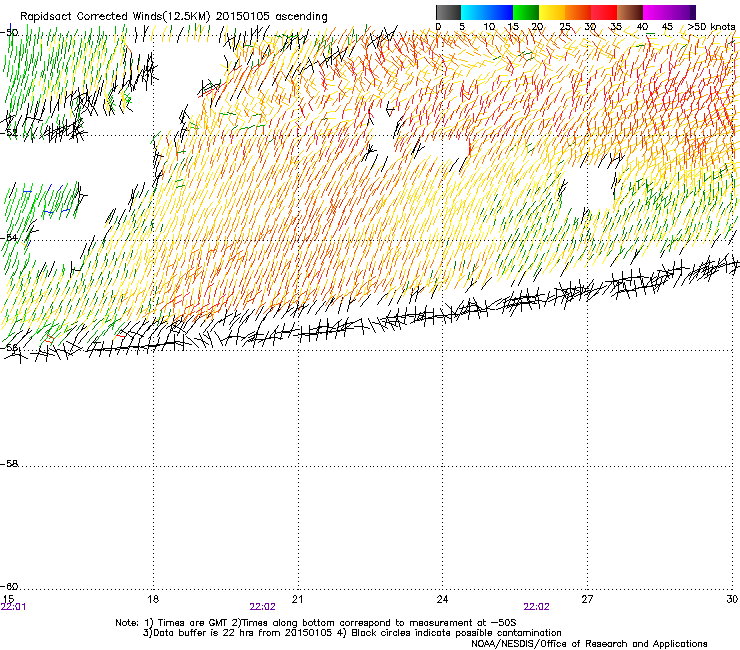Click the '-54' latitude axis label
The height and width of the screenshot is (650, 740).
[x=9, y=237]
